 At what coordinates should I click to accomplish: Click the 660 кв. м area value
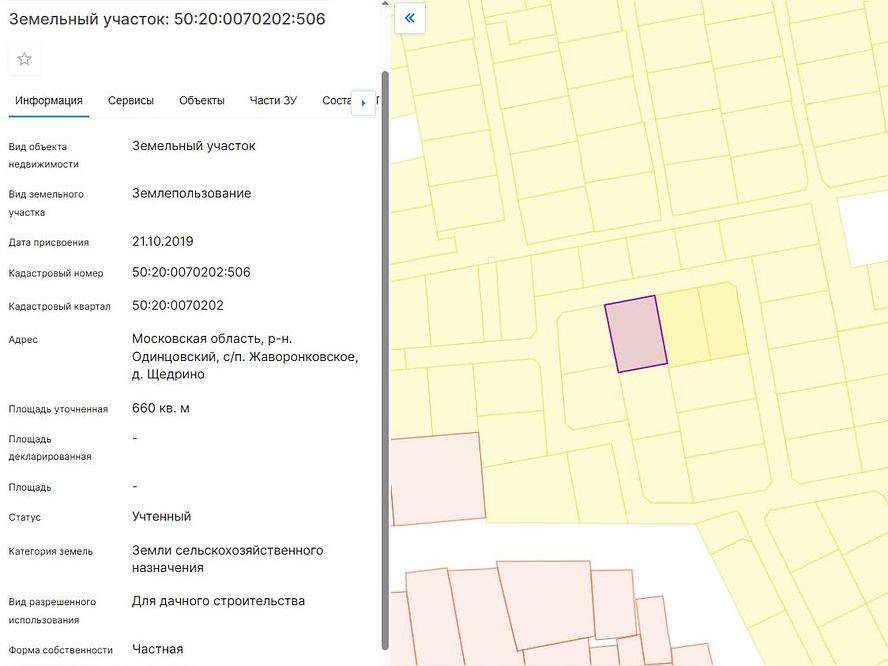tap(160, 408)
